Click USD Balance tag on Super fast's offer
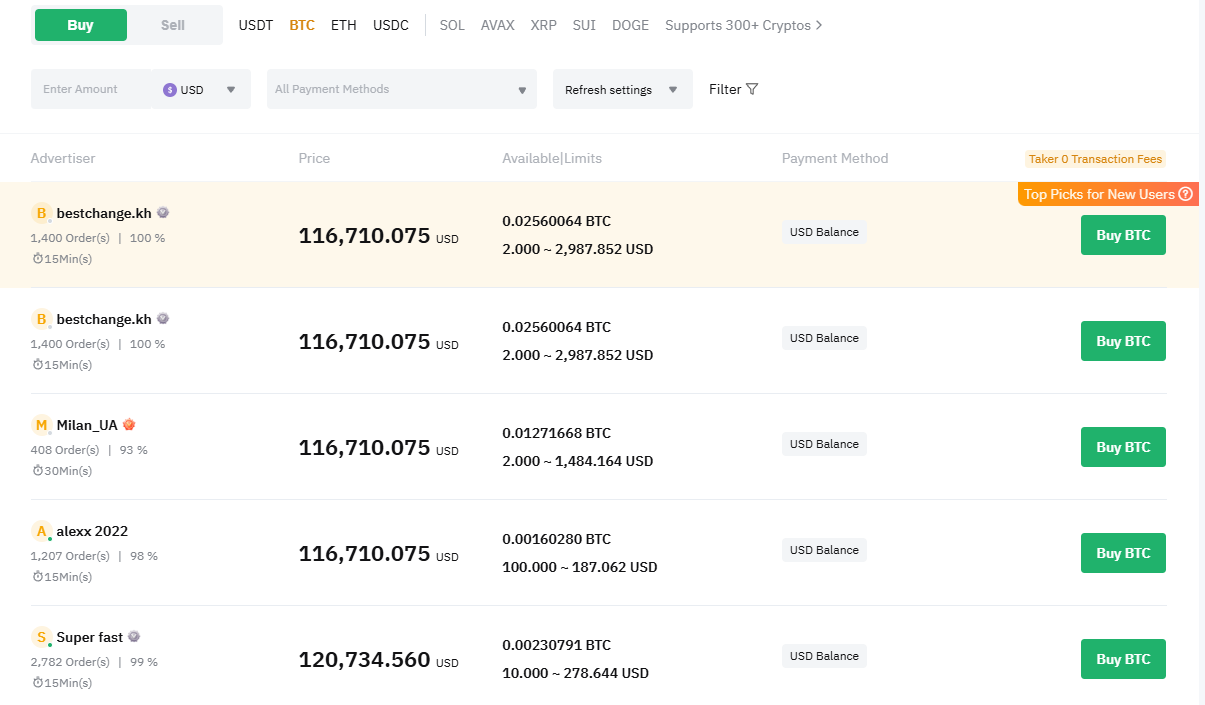 pos(824,655)
